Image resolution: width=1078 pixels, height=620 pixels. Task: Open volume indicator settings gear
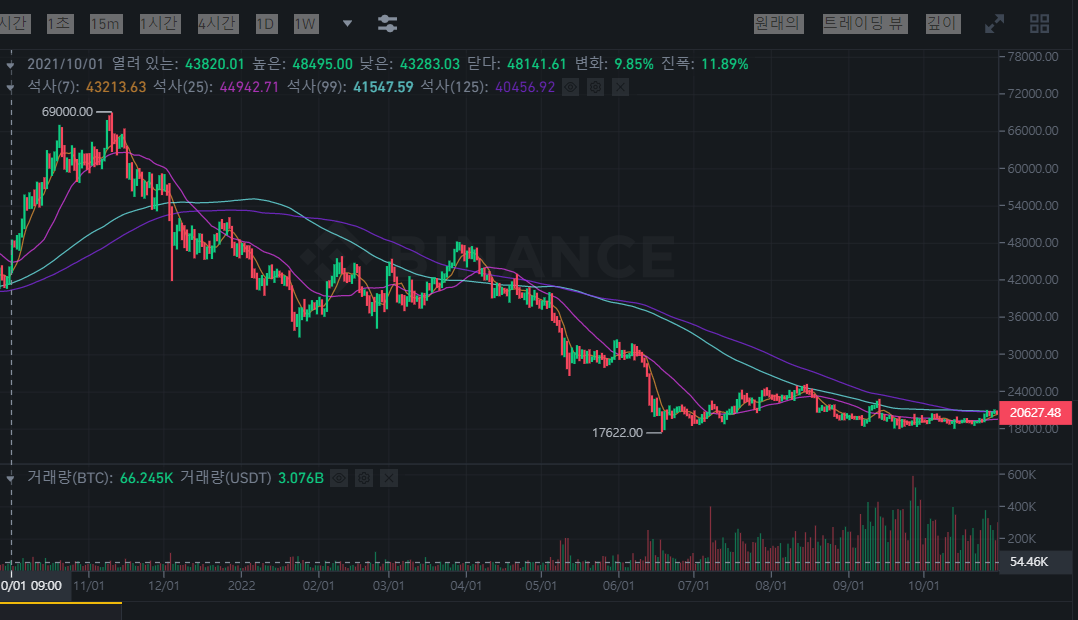click(364, 478)
